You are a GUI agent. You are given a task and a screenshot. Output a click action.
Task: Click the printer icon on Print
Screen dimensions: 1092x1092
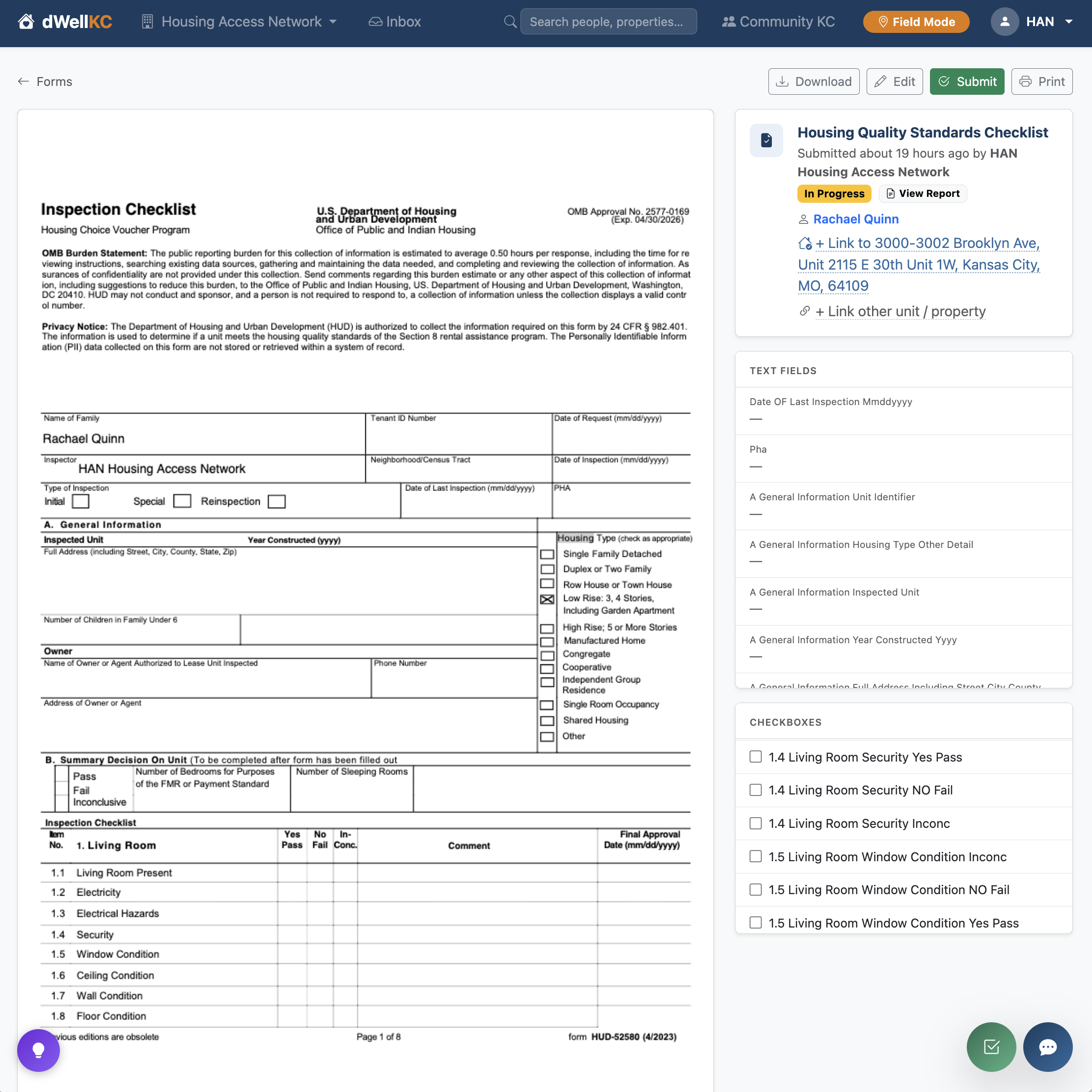tap(1025, 82)
